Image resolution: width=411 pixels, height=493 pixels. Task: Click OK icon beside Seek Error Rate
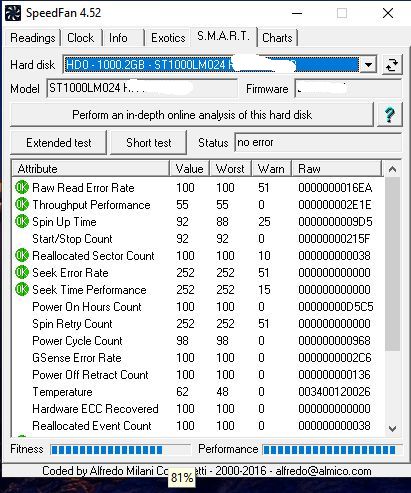(x=22, y=273)
